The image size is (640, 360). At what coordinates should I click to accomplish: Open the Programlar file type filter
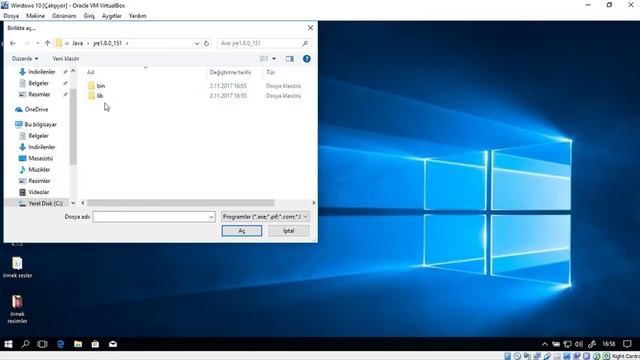pos(265,217)
